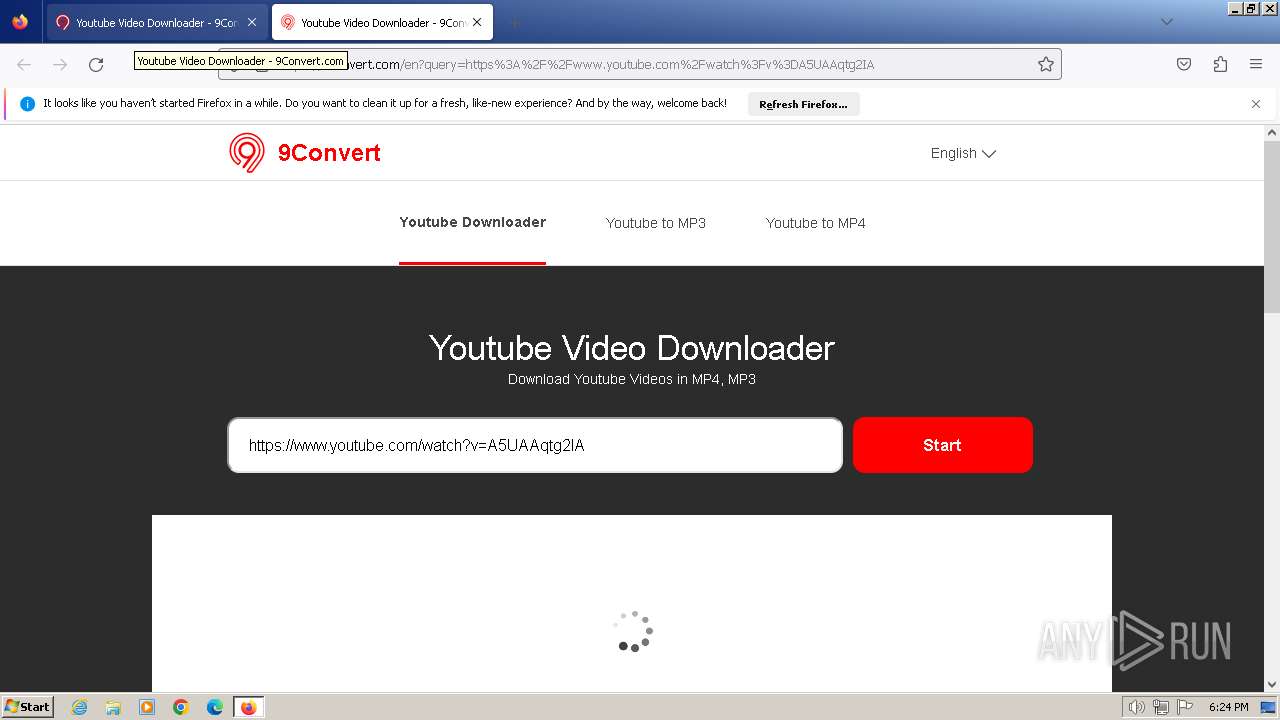Open the Firefox hamburger menu

(1256, 64)
